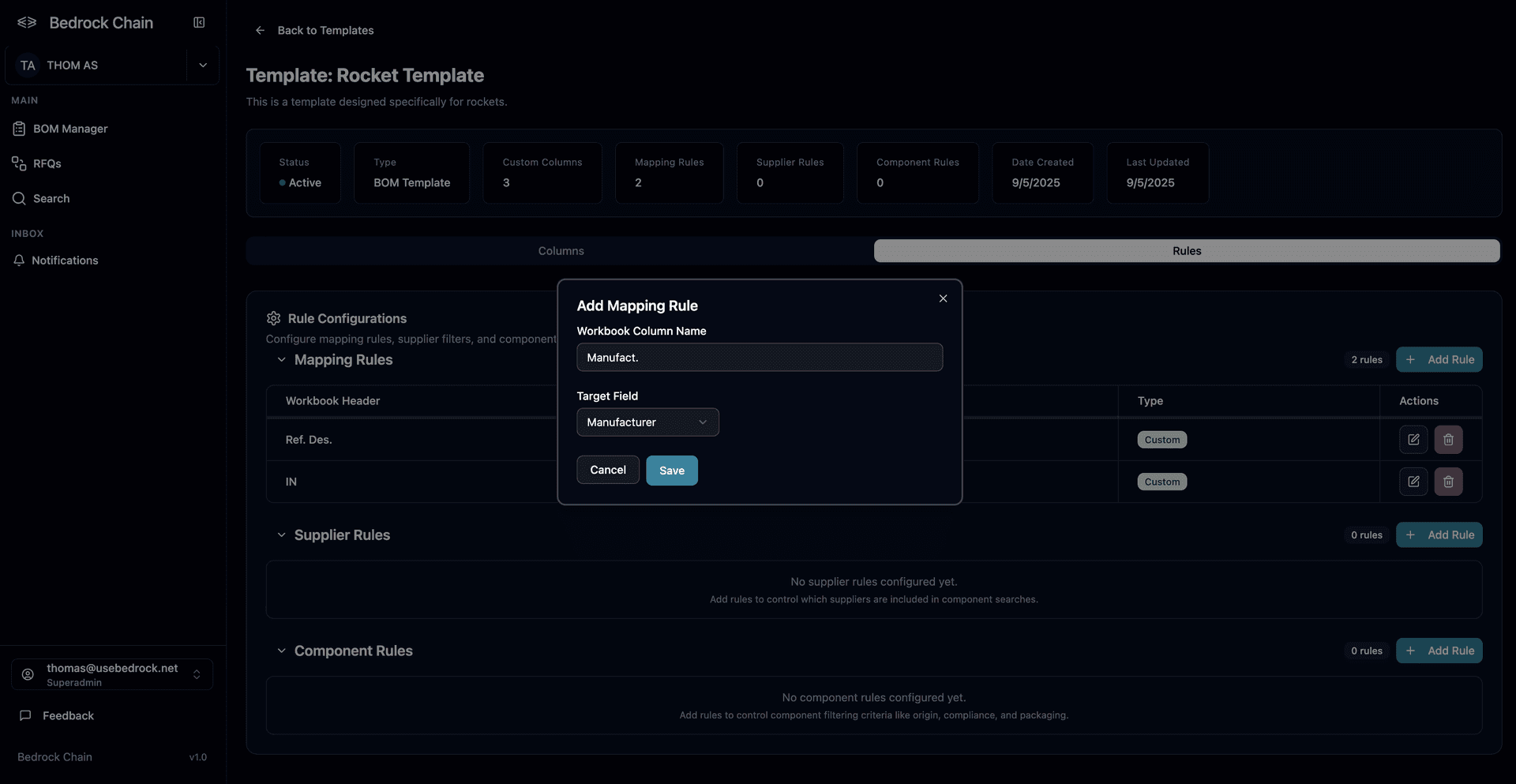
Task: Navigate to RFQs
Action: (x=48, y=163)
